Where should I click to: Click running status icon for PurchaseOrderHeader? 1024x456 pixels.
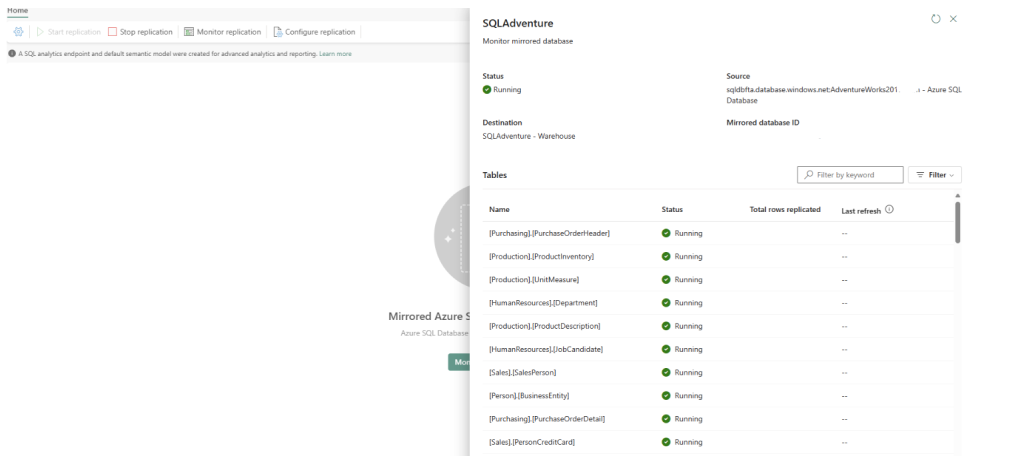point(666,233)
